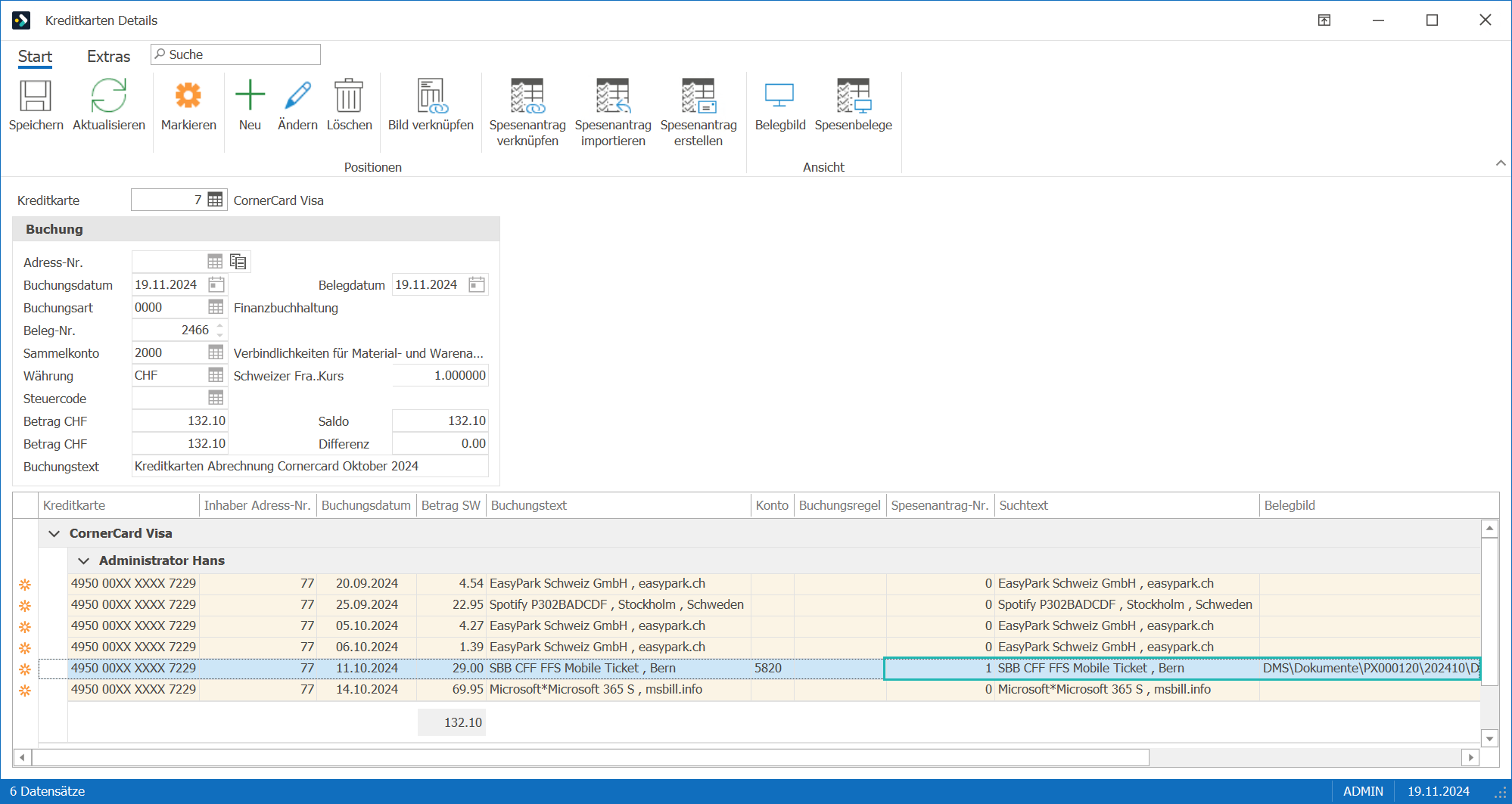Click the Suche search field
Screen dimensions: 1512x804
235,54
